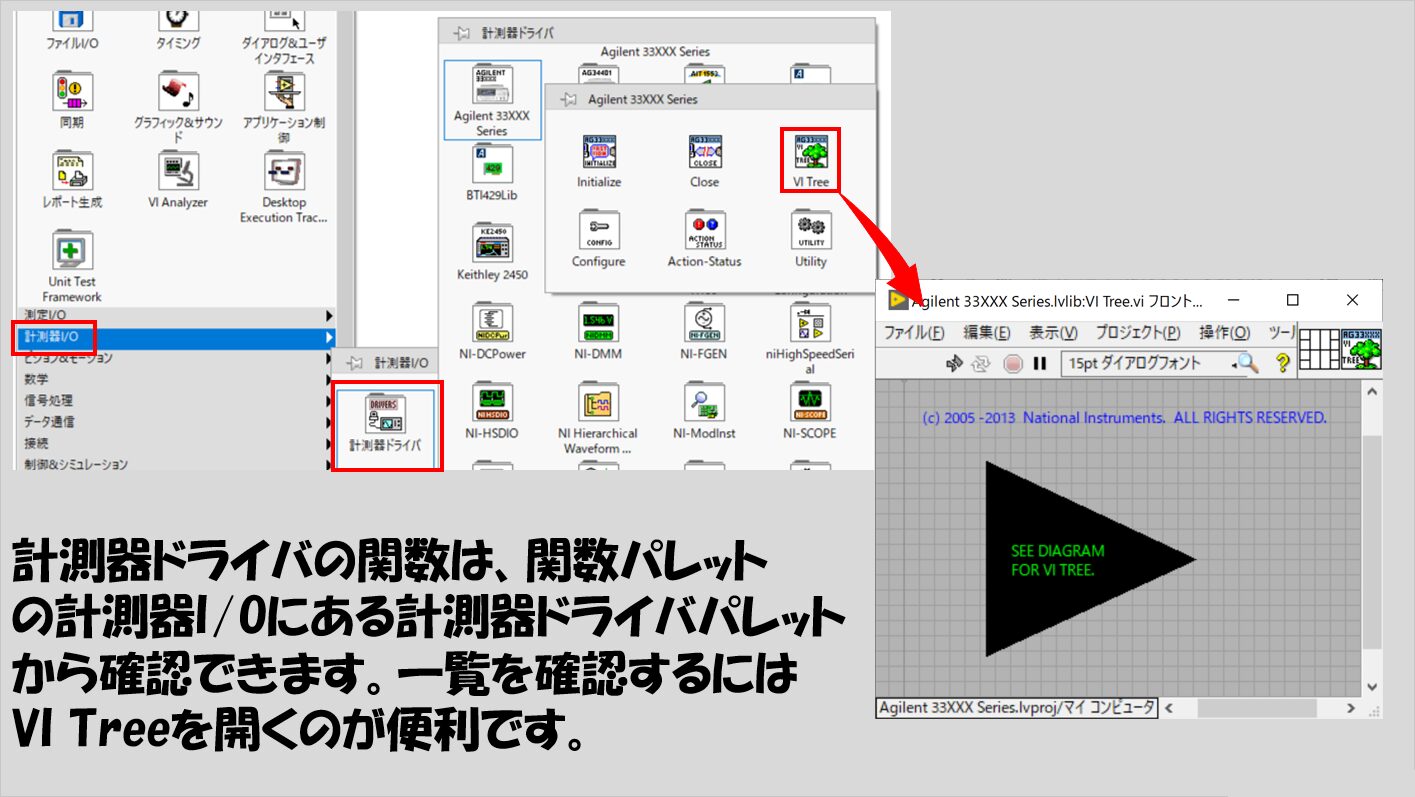
Task: Expand the ビジョン&モーション category row
Action: click(x=176, y=358)
